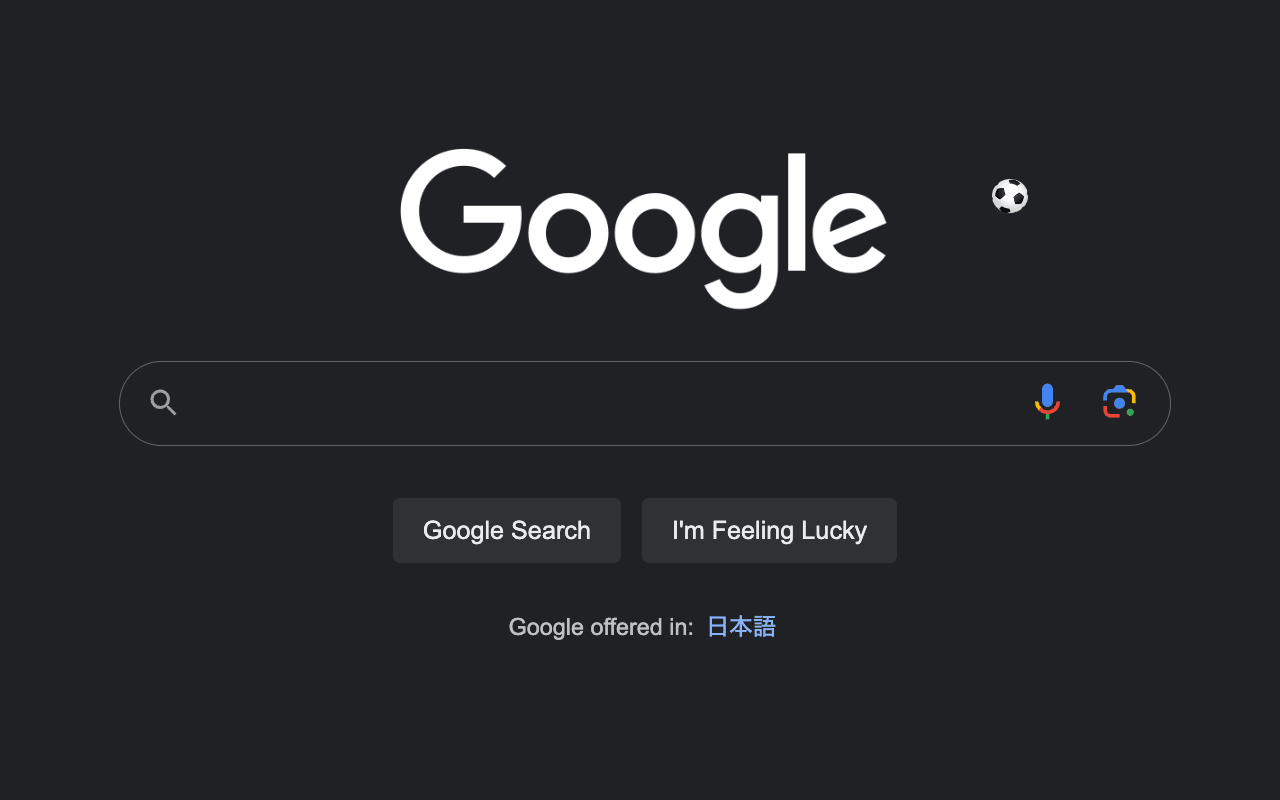Open the 日本語 language link

[x=740, y=626]
